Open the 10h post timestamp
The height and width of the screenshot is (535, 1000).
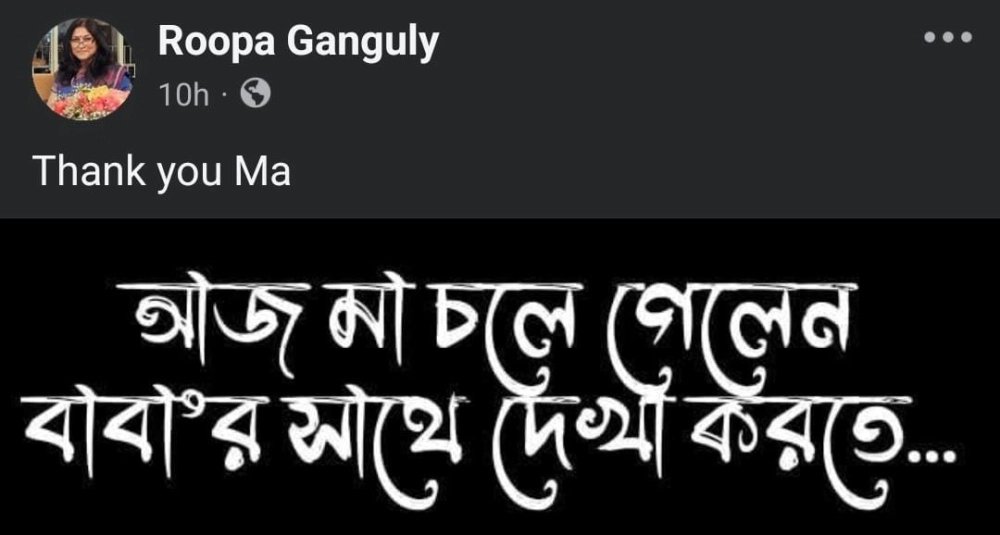(x=184, y=96)
